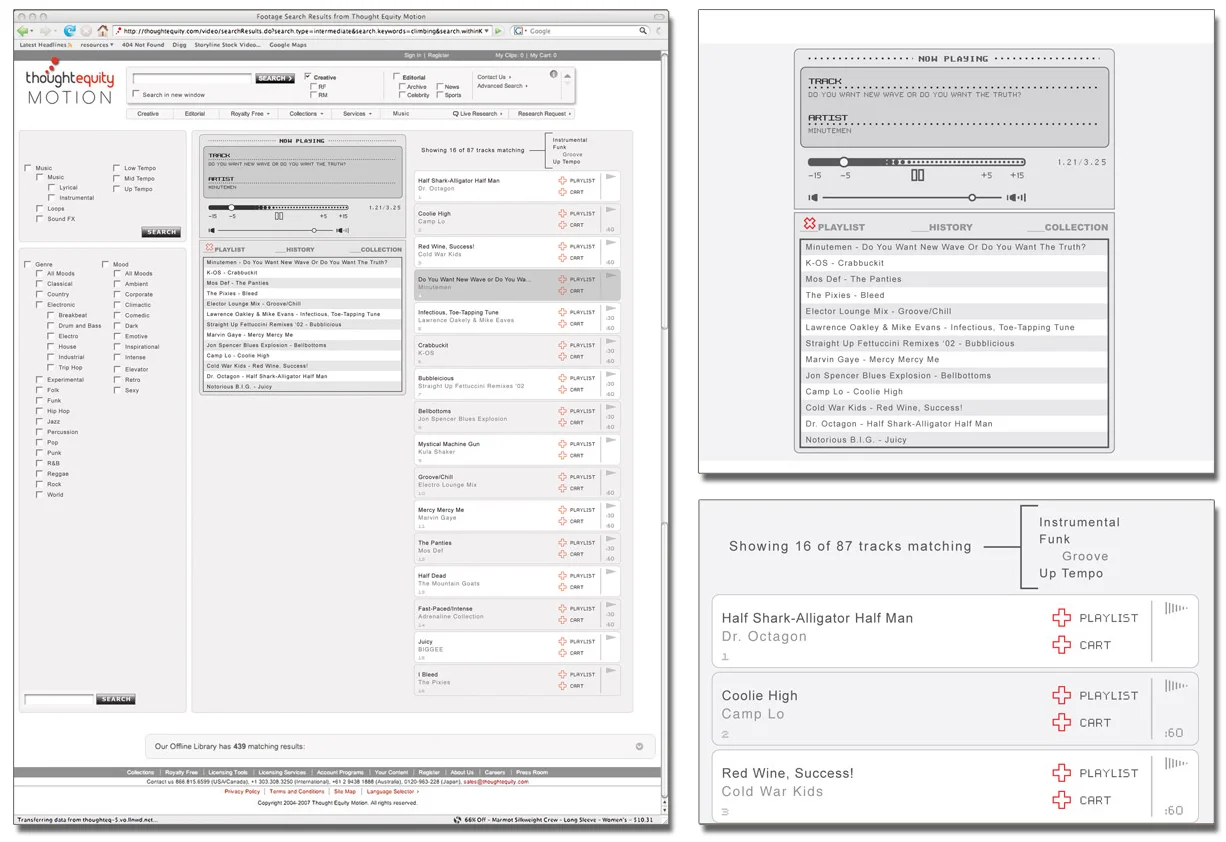This screenshot has width=1226, height=842.
Task: Open the Language Selector in the footer
Action: (x=392, y=791)
